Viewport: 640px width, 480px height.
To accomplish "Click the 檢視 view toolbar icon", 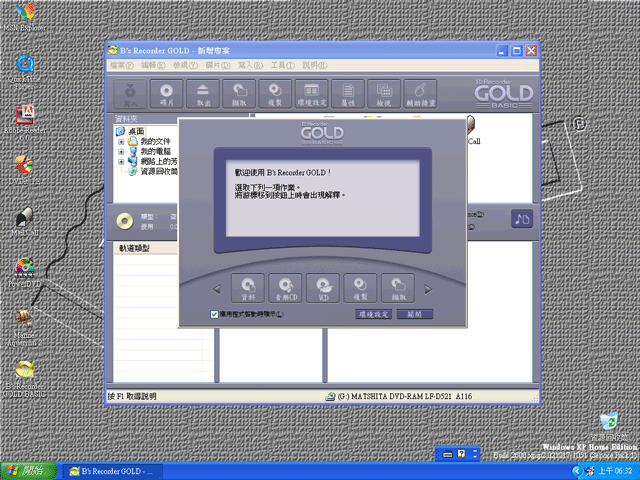I will (384, 94).
